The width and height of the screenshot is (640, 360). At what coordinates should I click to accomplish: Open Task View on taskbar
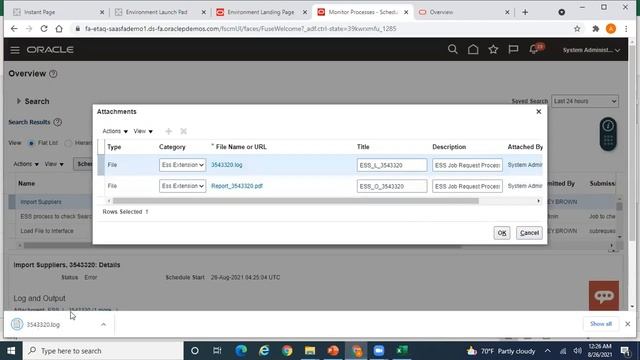click(217, 351)
